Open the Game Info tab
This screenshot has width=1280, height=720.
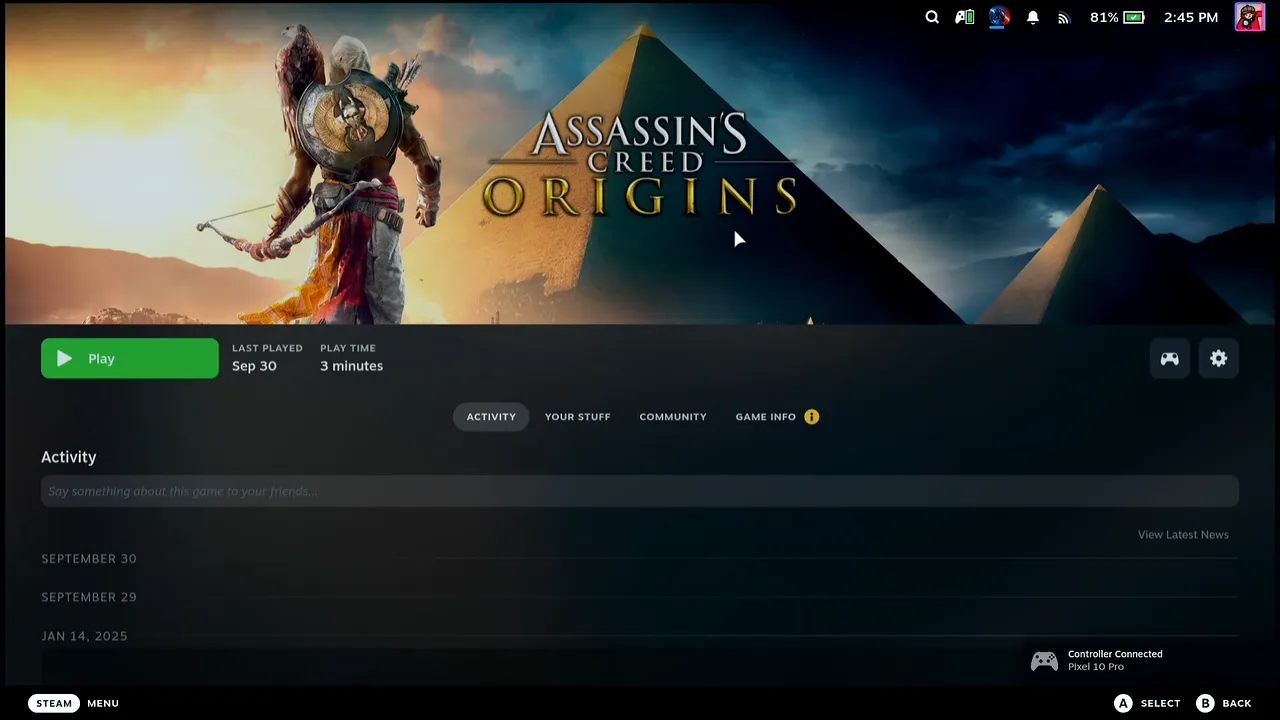pyautogui.click(x=766, y=416)
